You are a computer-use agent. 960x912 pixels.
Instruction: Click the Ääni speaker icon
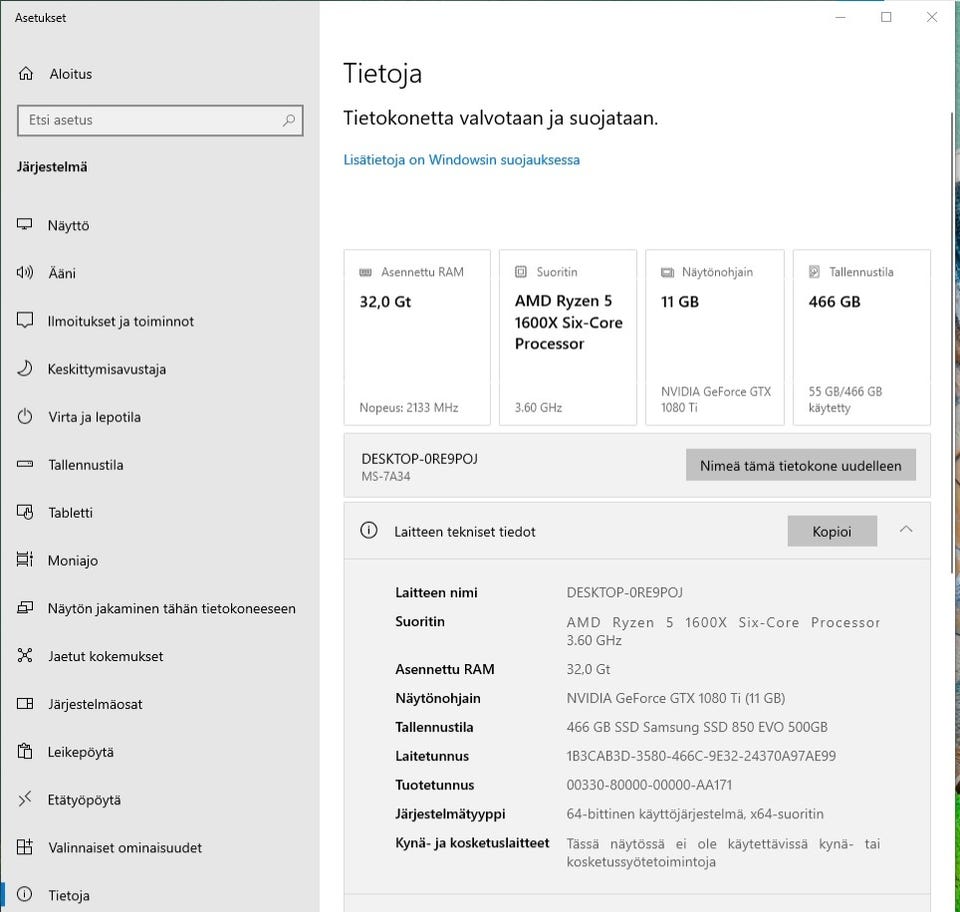pos(24,272)
